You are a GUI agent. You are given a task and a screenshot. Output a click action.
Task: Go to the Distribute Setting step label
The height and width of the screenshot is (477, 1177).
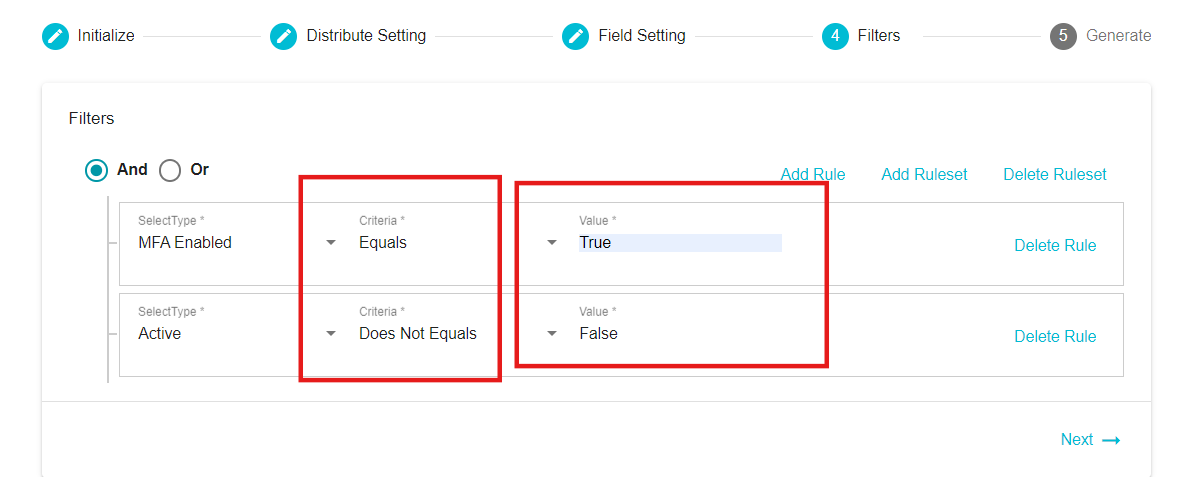(x=366, y=35)
